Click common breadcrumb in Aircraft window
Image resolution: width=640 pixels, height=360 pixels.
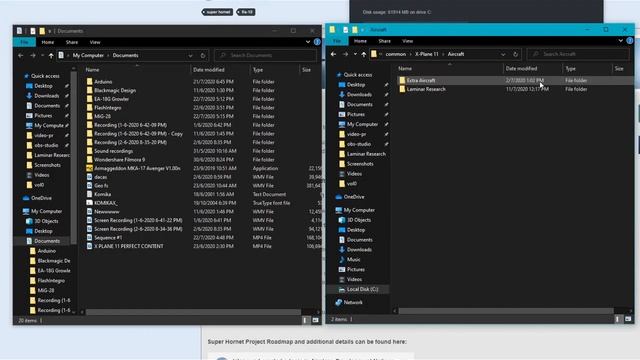pyautogui.click(x=396, y=54)
